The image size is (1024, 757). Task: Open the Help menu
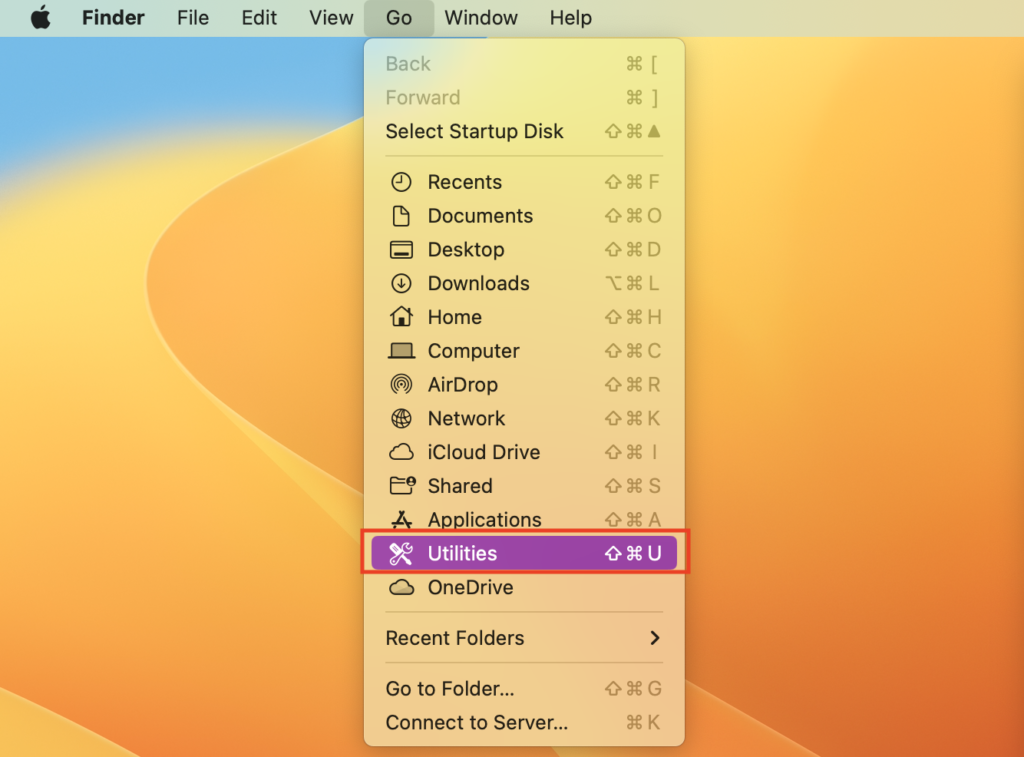point(570,18)
